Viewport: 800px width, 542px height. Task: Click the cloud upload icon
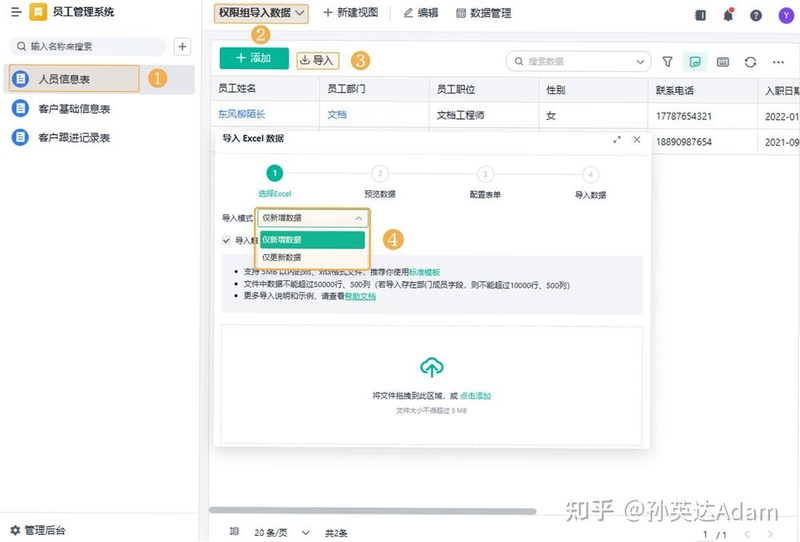pos(432,367)
